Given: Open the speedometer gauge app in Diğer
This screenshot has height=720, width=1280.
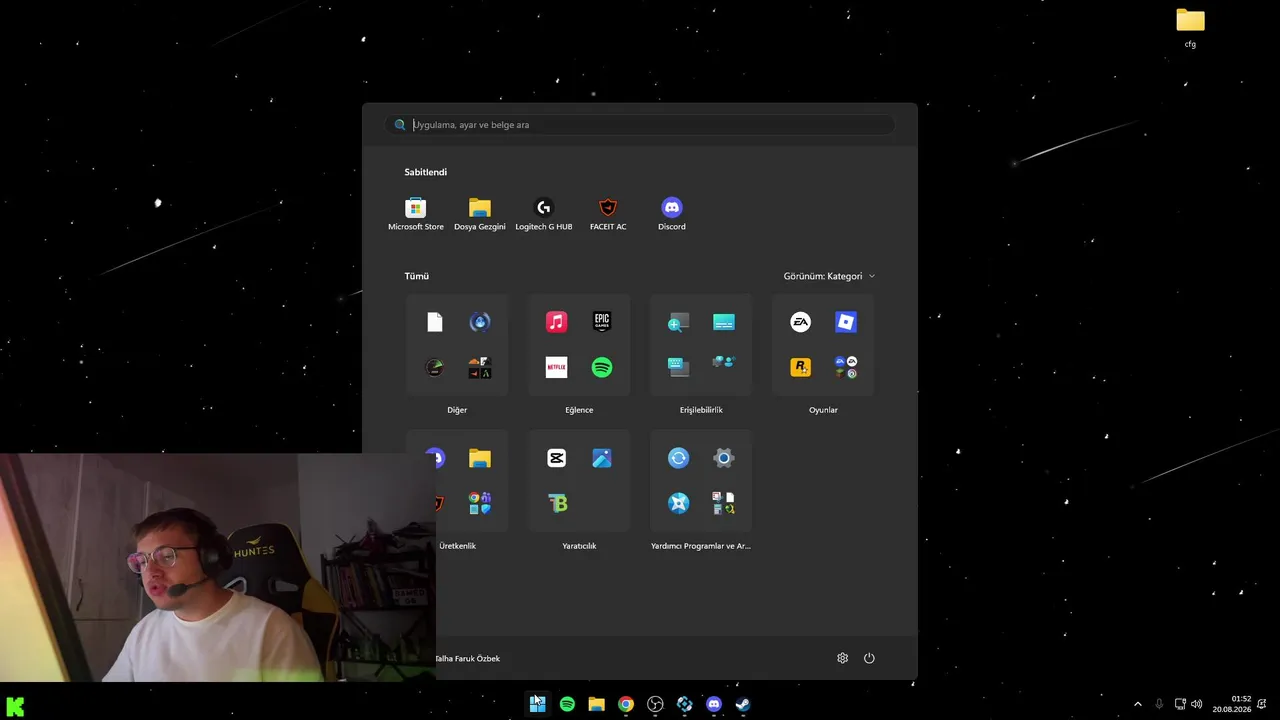Looking at the screenshot, I should [x=435, y=368].
